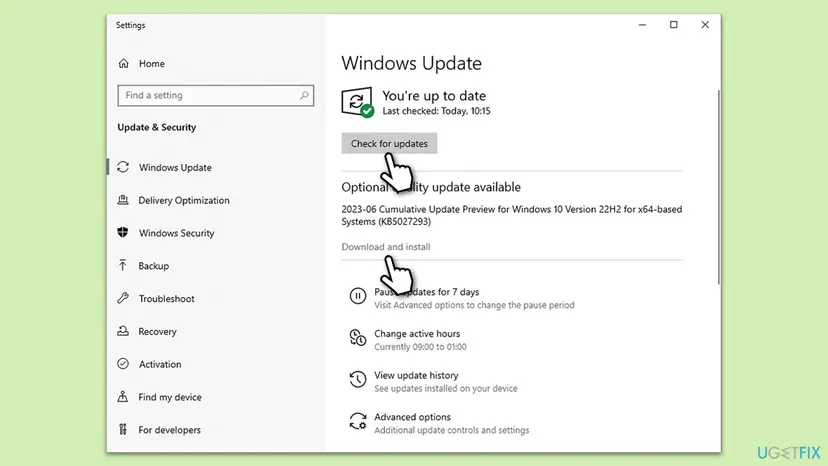This screenshot has height=466, width=828.
Task: Click the update status icon with green check
Action: coord(357,102)
